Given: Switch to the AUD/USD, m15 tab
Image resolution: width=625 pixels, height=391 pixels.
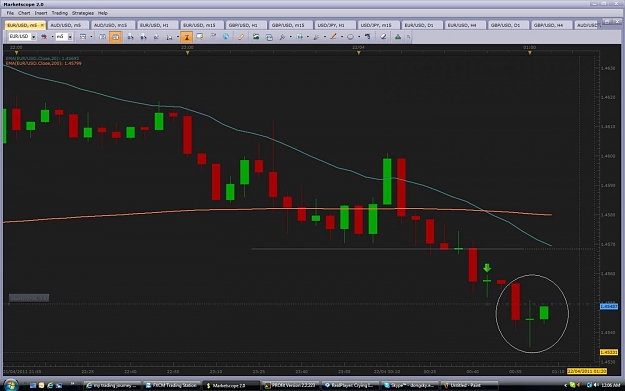Looking at the screenshot, I should (112, 25).
